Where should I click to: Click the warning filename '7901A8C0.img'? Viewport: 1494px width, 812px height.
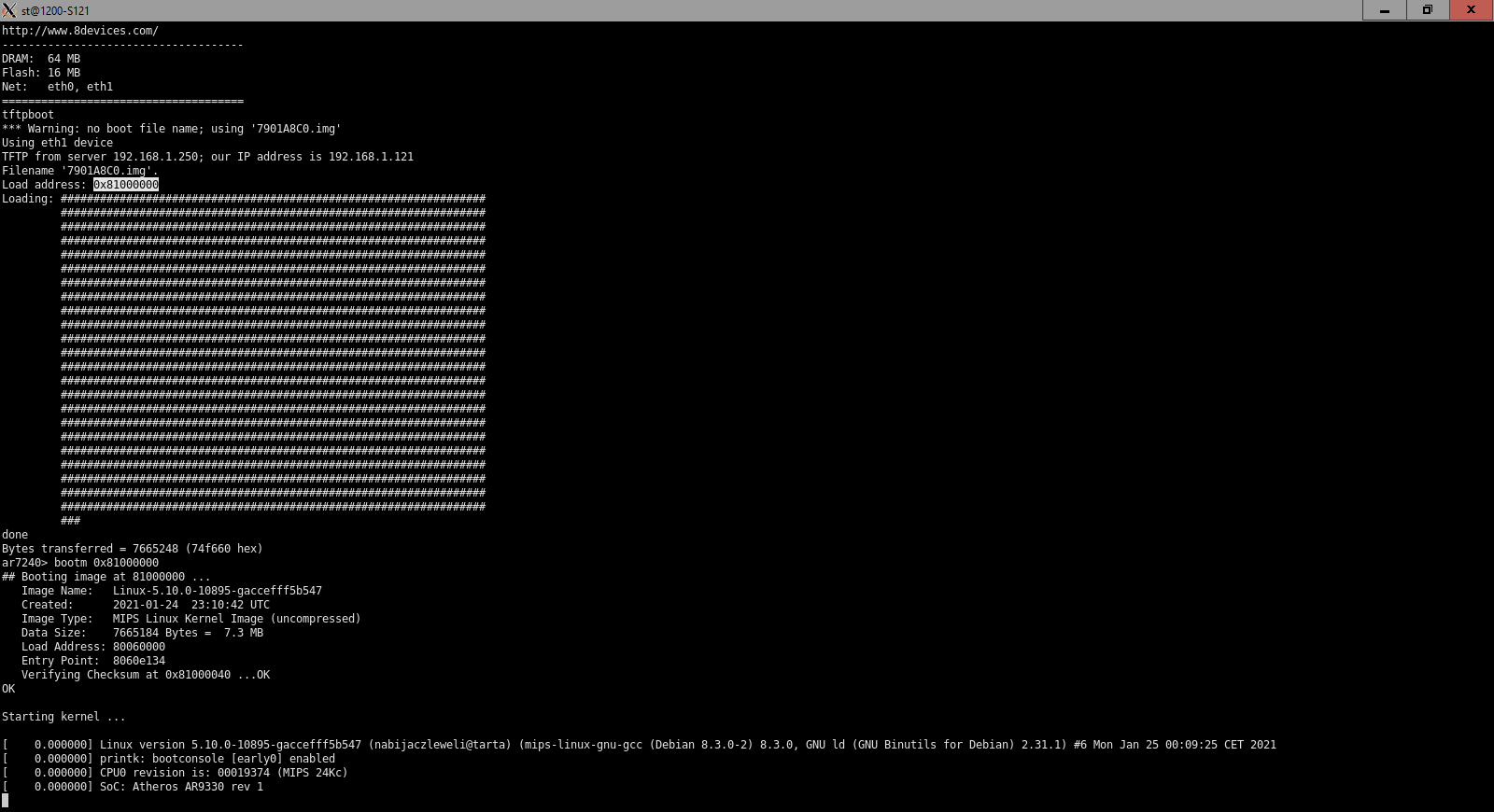pos(296,129)
